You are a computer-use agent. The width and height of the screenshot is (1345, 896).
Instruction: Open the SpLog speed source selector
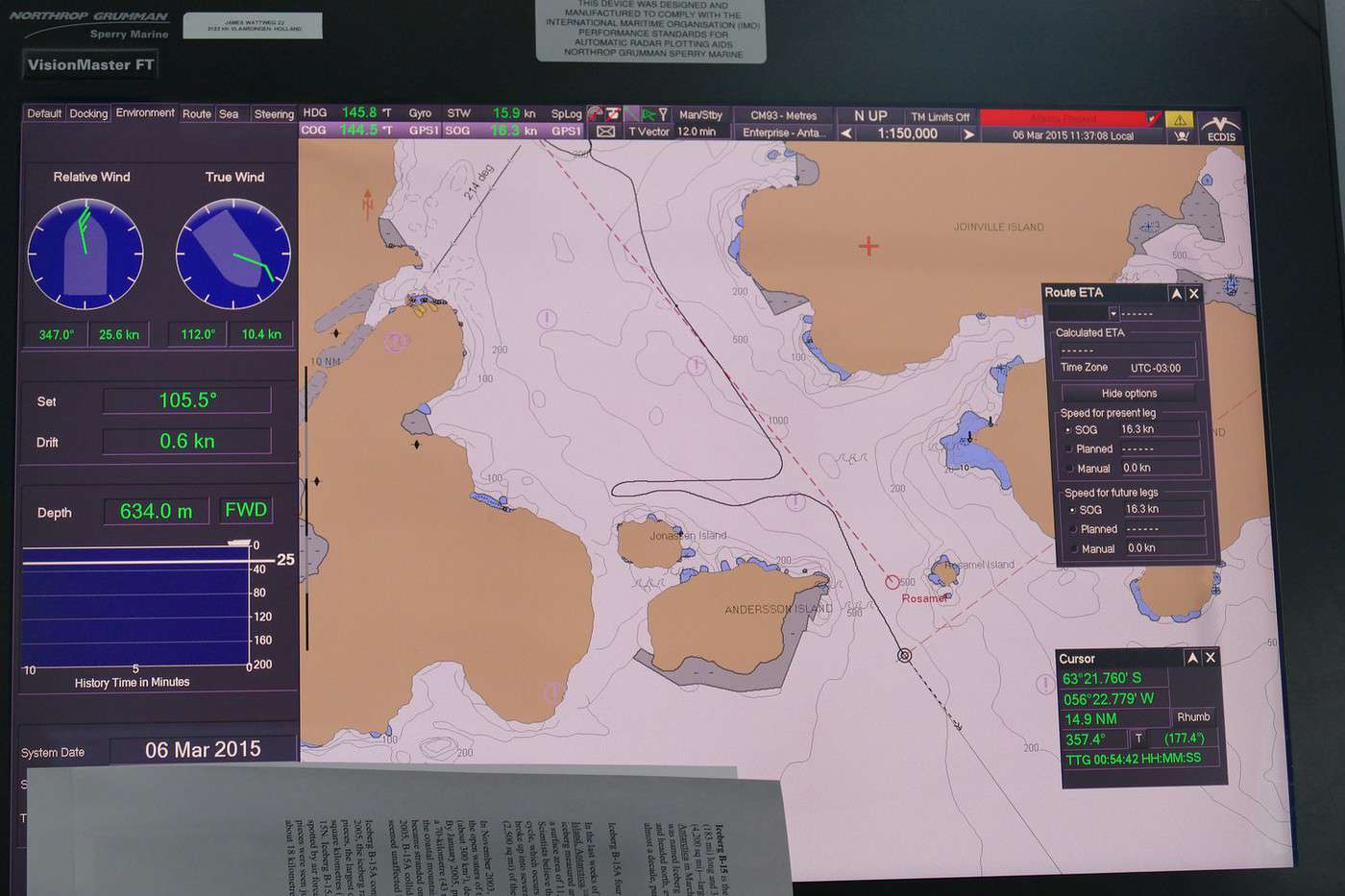pyautogui.click(x=567, y=113)
